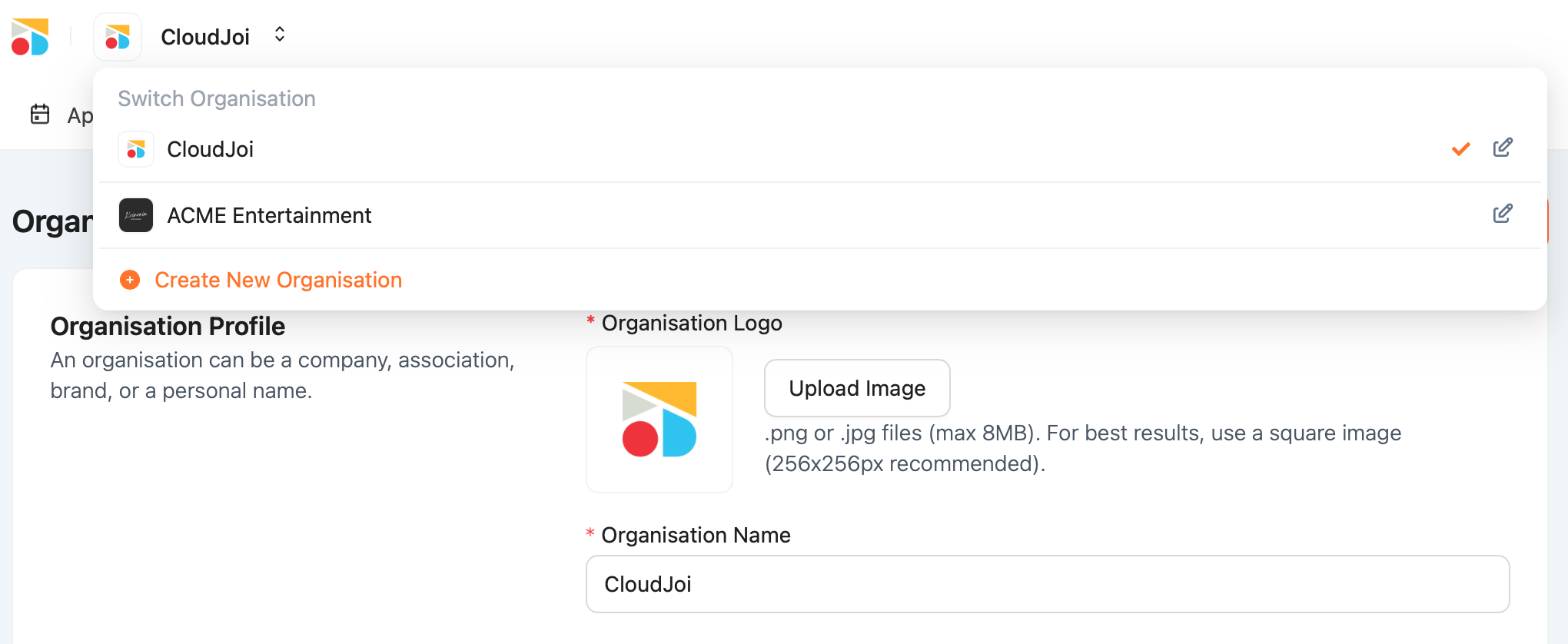Image resolution: width=1568 pixels, height=644 pixels.
Task: Click the Organisation Name field label
Action: [x=695, y=535]
